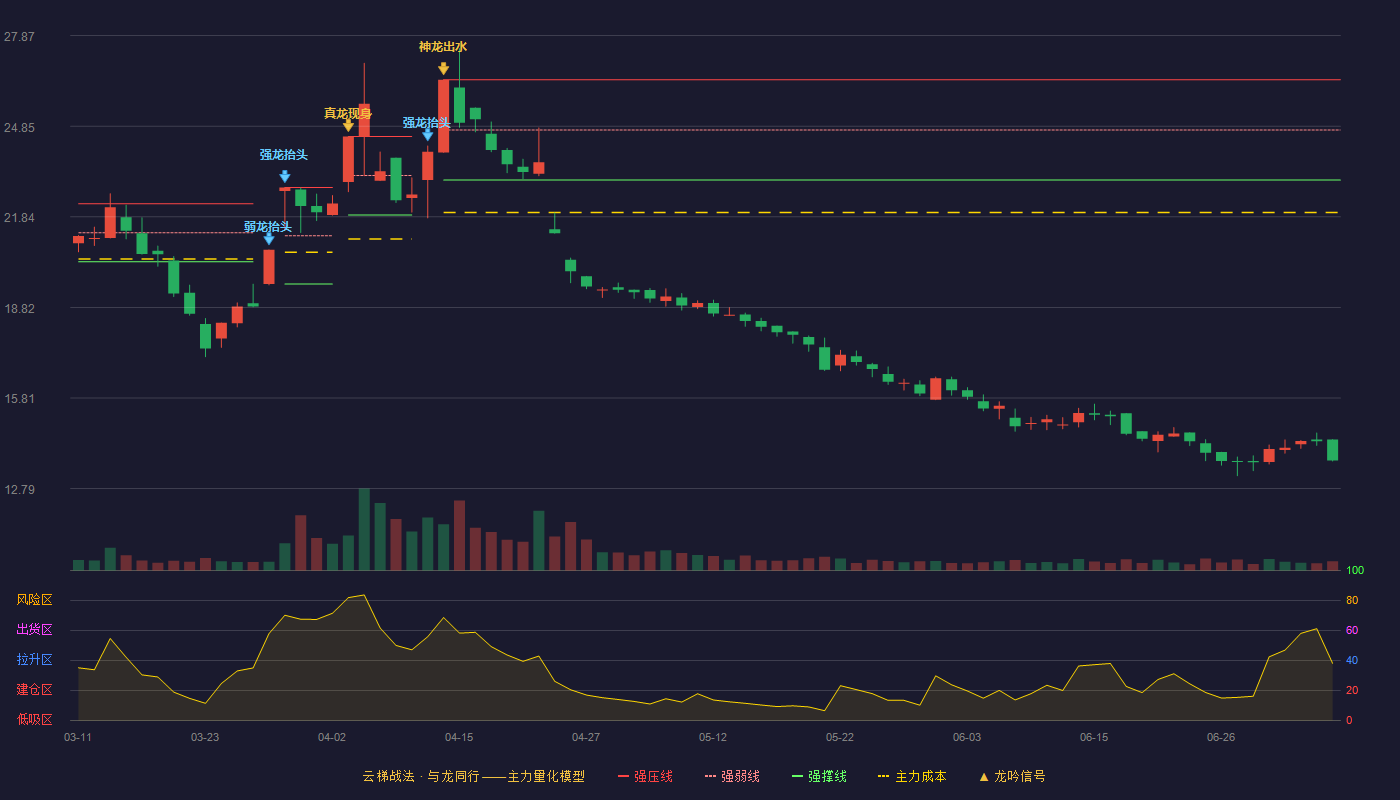The width and height of the screenshot is (1400, 800).
Task: Hide the 强撑线 series via legend
Action: pyautogui.click(x=819, y=777)
